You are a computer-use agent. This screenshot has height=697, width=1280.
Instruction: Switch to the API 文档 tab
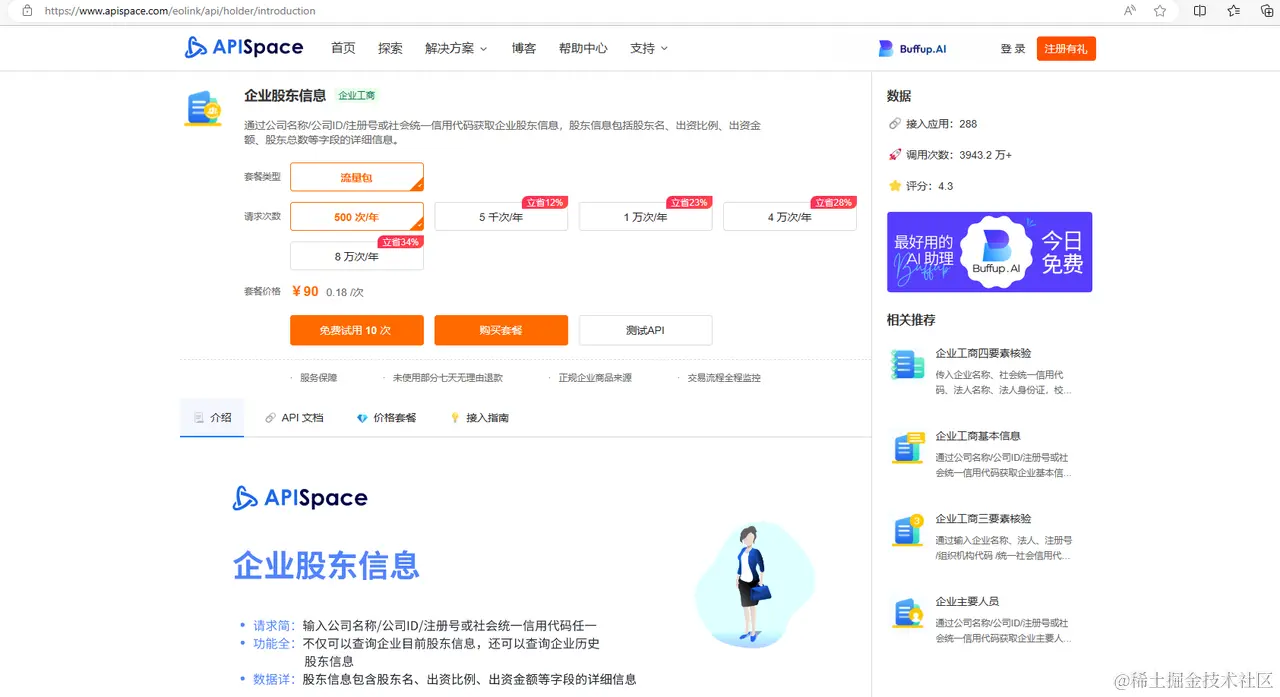click(x=294, y=418)
